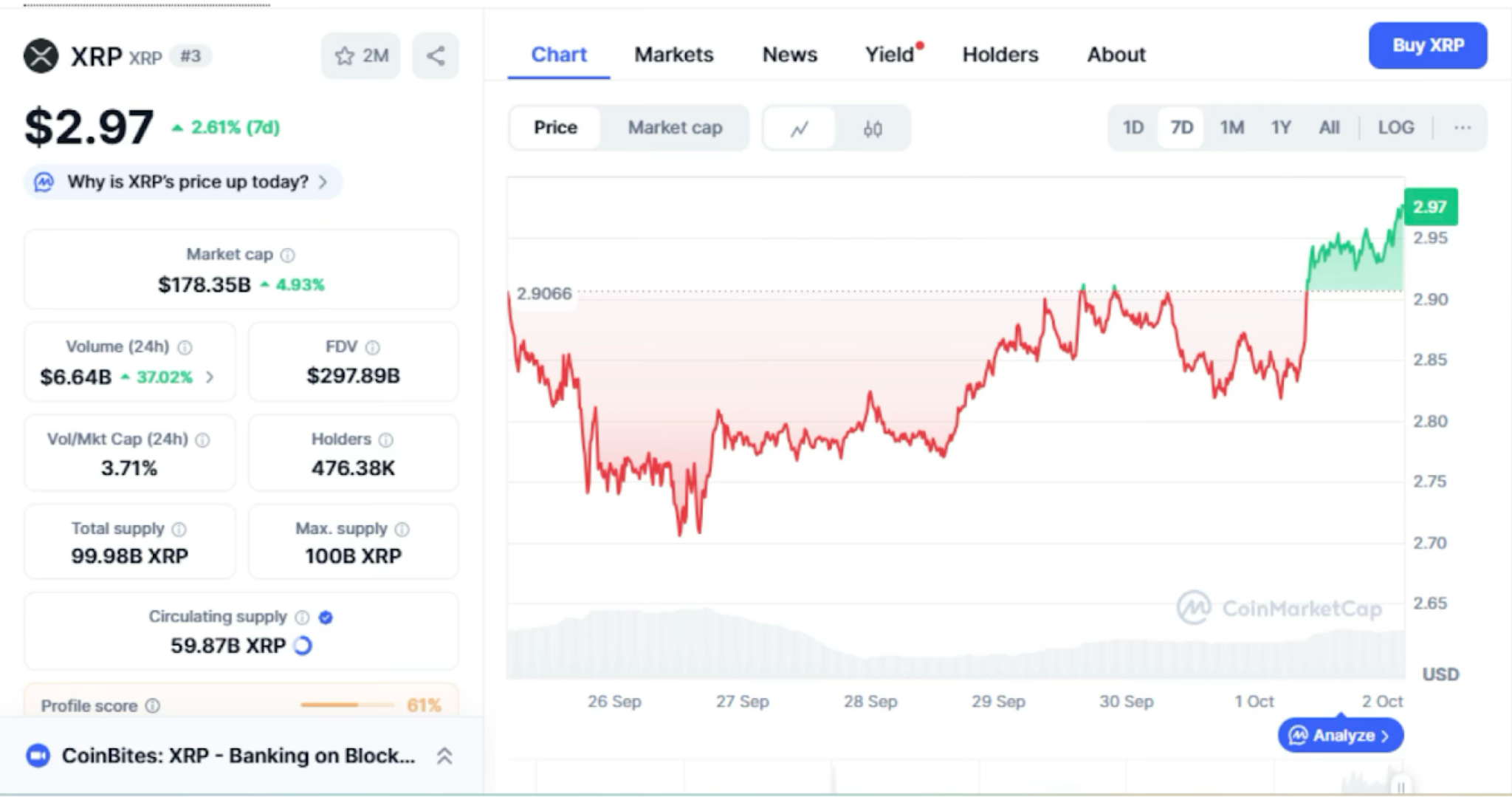Switch to the Holders tab
The image size is (1512, 797).
click(1000, 55)
